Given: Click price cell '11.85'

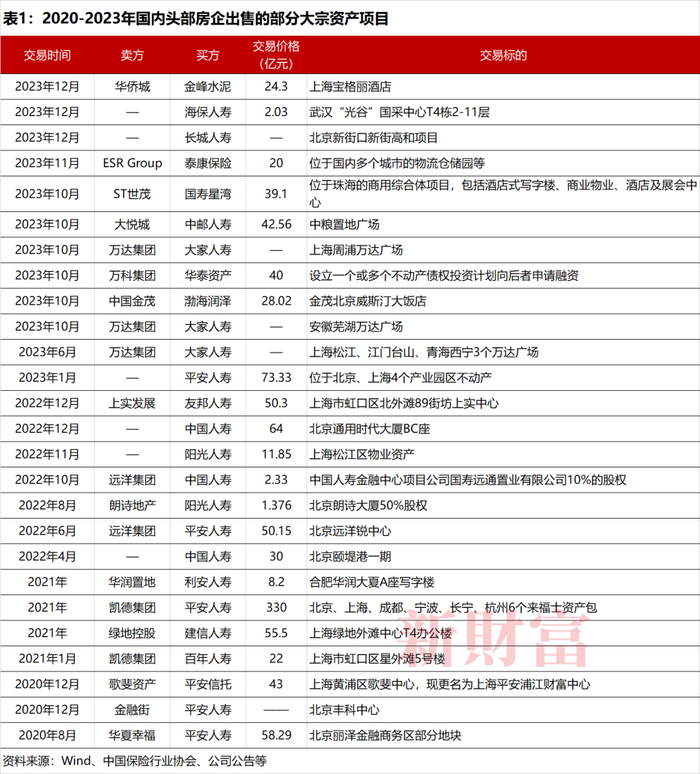Looking at the screenshot, I should click(x=276, y=455).
